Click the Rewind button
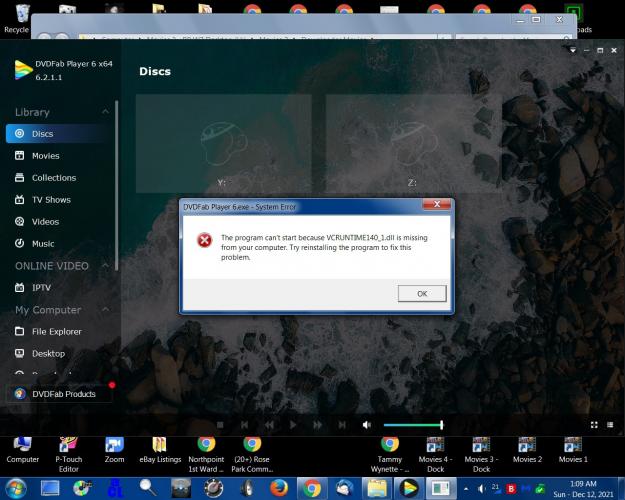 269,425
